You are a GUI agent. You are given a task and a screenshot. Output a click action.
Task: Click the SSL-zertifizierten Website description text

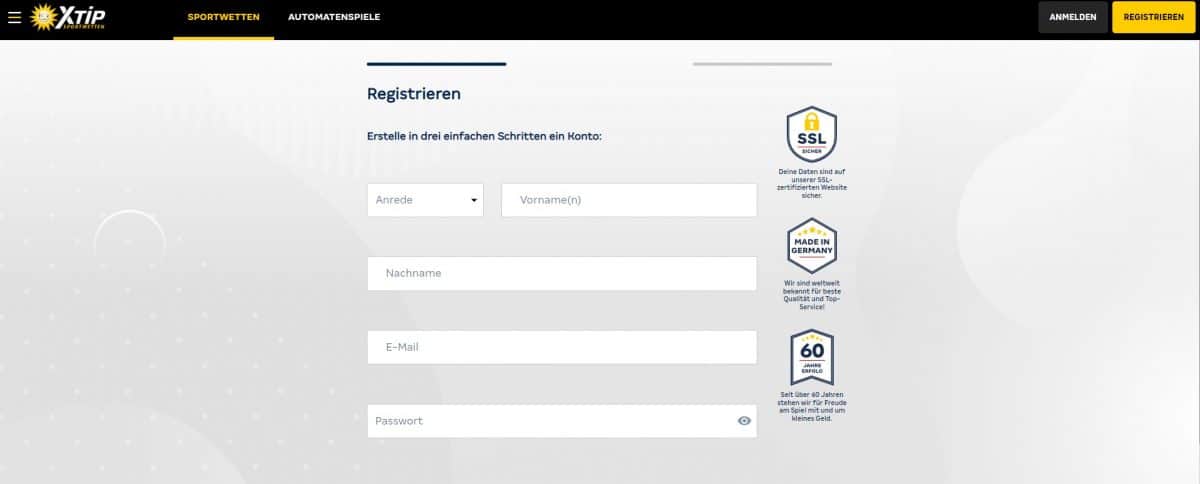pos(812,183)
